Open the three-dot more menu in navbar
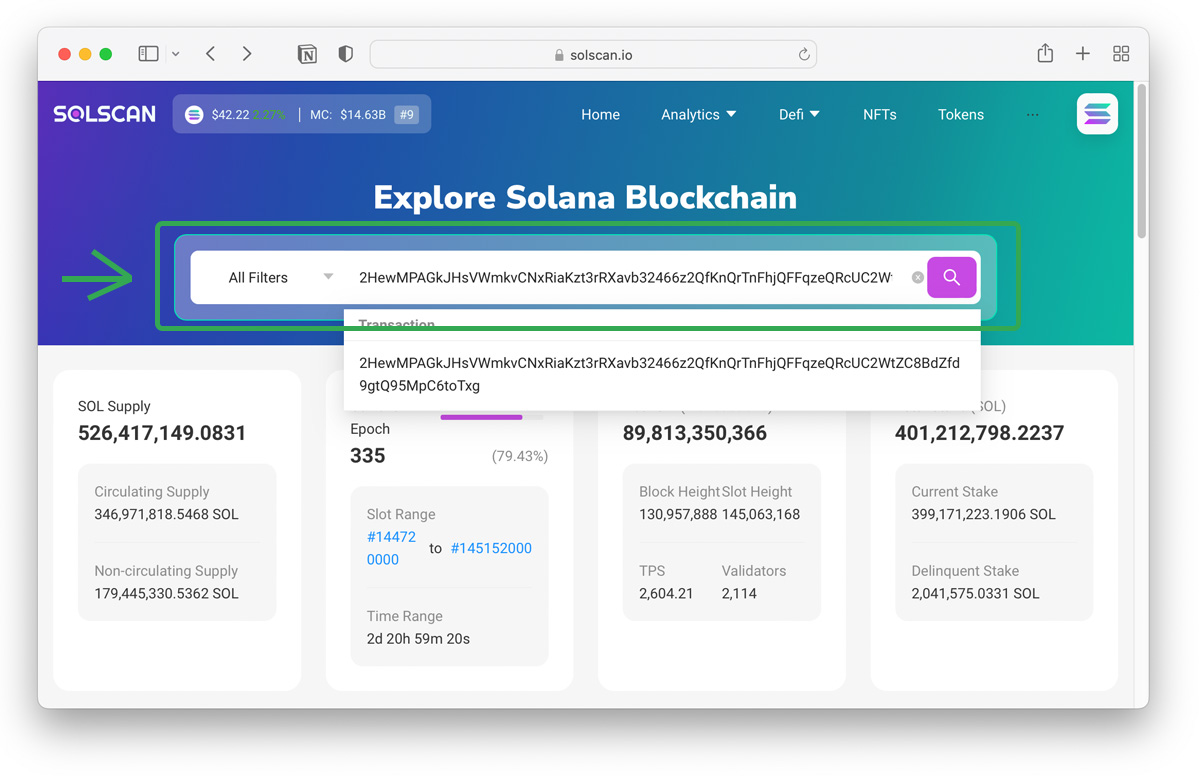The height and width of the screenshot is (776, 1200). pyautogui.click(x=1032, y=114)
